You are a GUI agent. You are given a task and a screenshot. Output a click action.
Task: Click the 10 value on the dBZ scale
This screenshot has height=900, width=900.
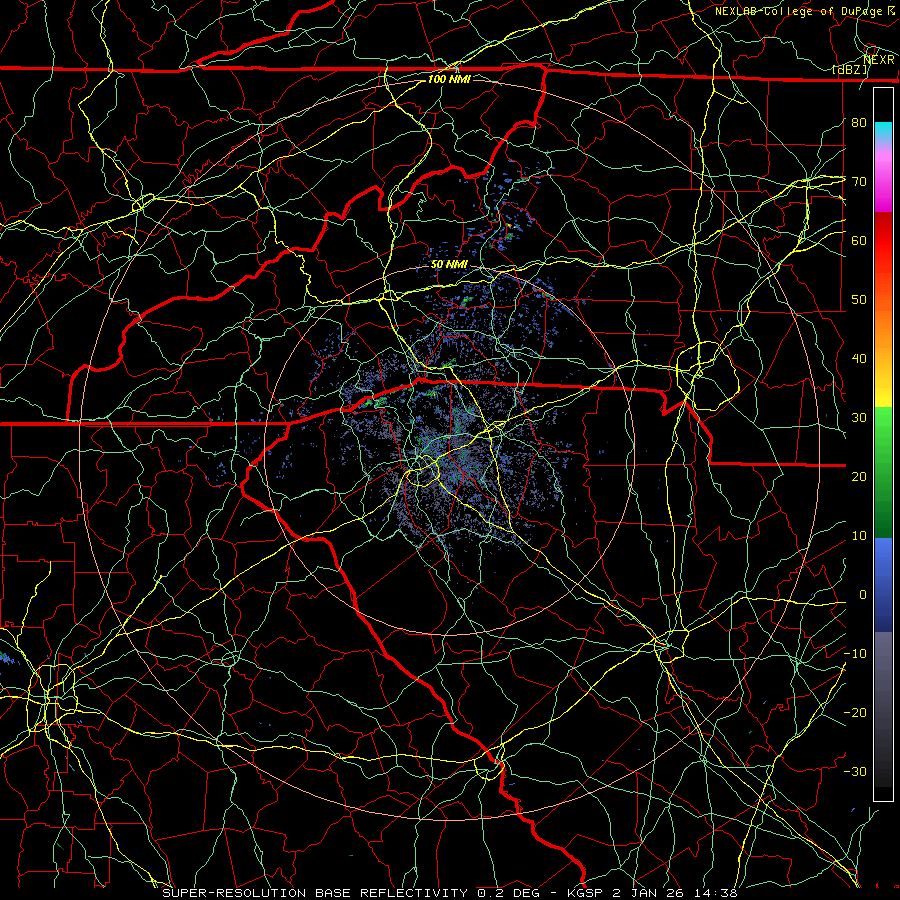[859, 536]
